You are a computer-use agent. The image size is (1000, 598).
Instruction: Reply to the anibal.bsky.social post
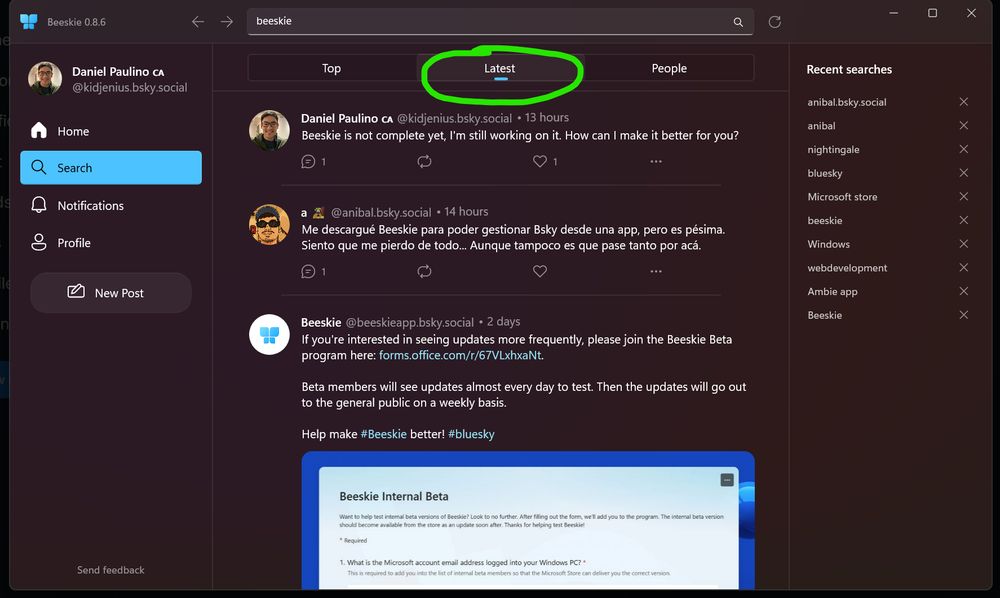point(308,272)
